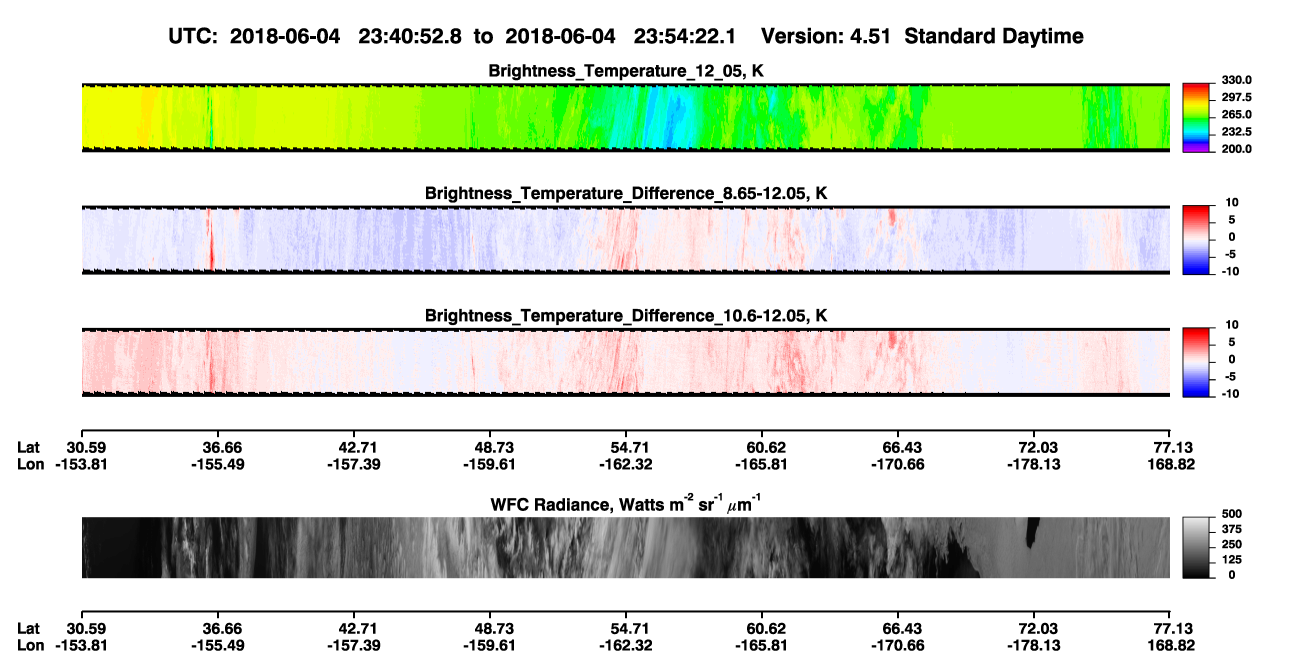Image resolution: width=1300 pixels, height=667 pixels.
Task: Click the 'Brightness_Temperature_12_05, K' panel title
Action: (626, 70)
